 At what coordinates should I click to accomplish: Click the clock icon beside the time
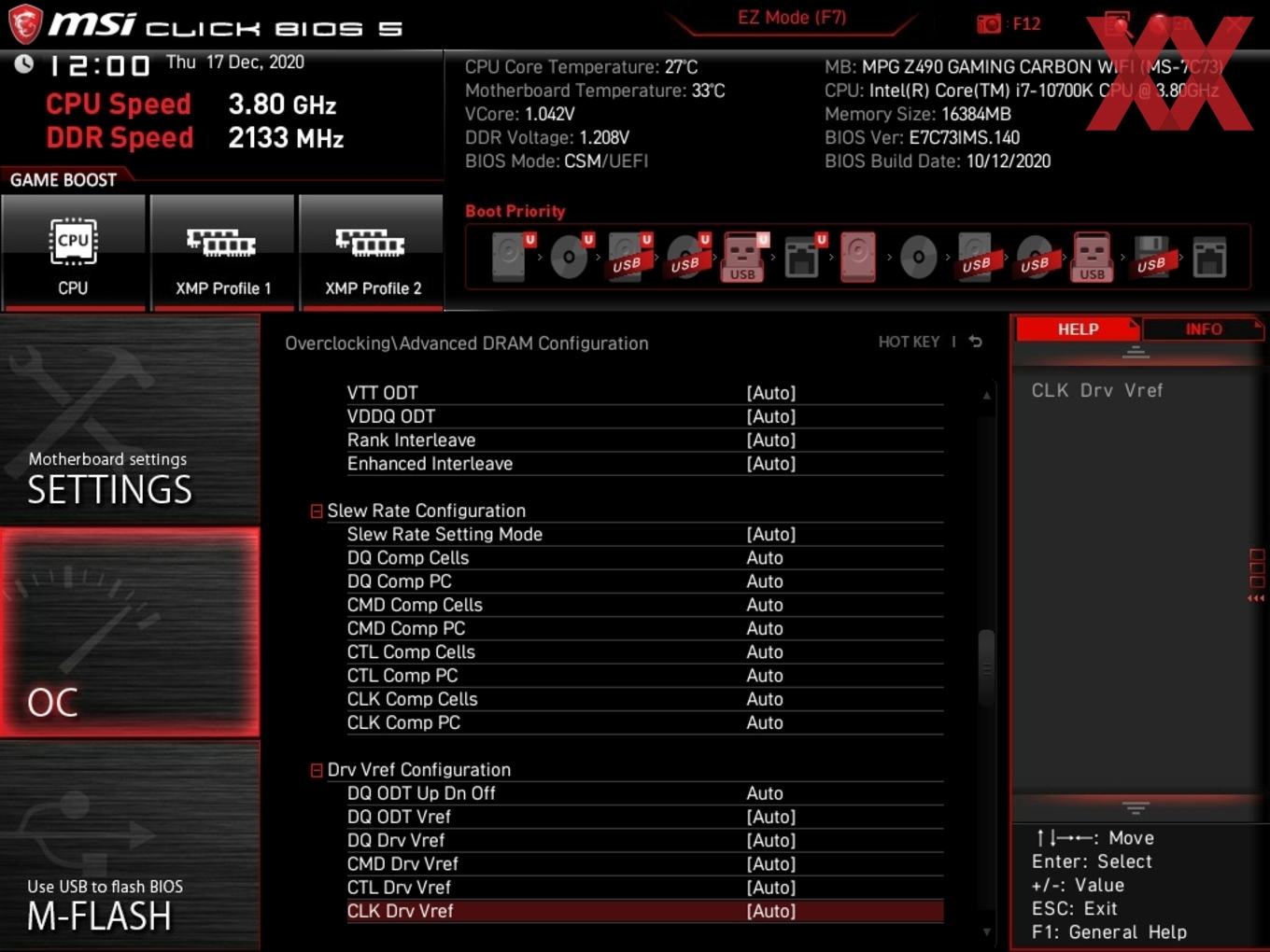23,63
